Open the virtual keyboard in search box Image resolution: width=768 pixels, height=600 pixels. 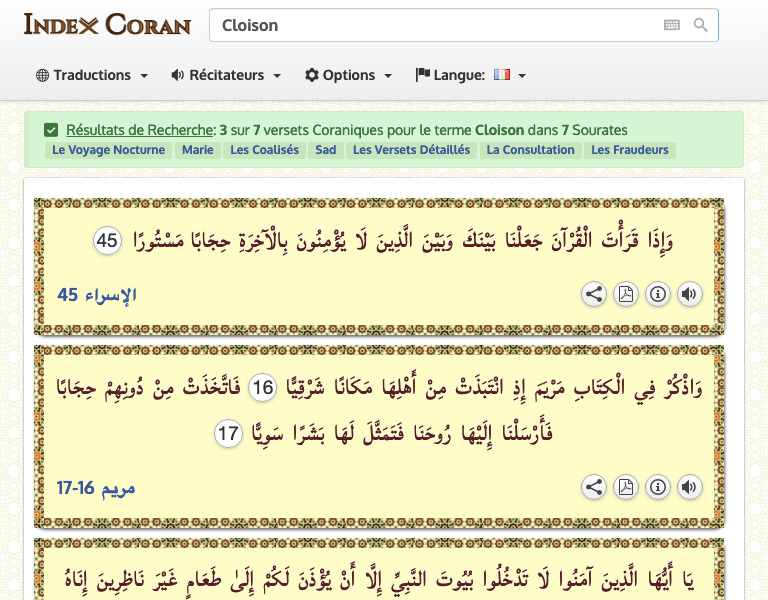point(672,25)
